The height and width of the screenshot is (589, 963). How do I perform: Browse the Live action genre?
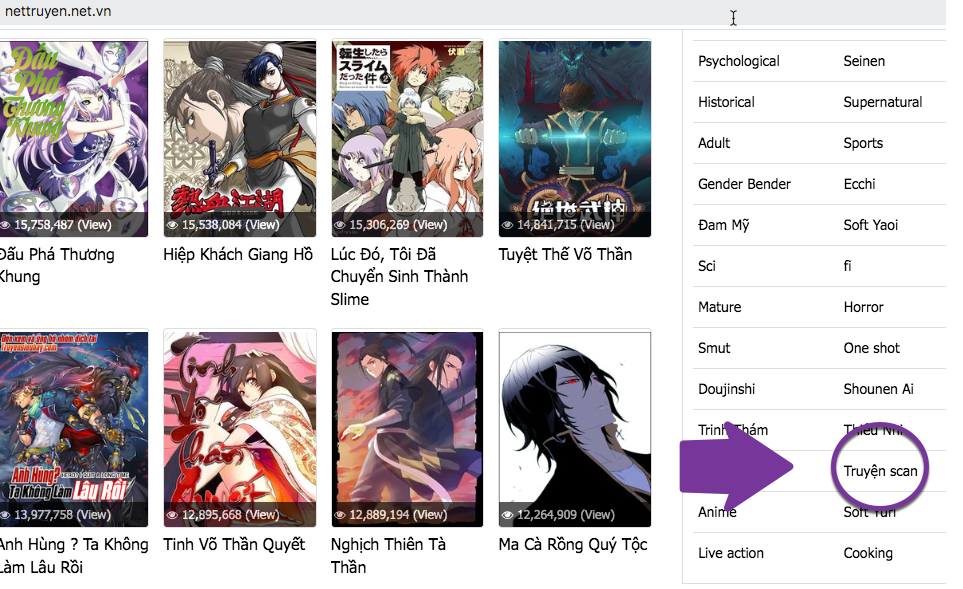point(731,553)
